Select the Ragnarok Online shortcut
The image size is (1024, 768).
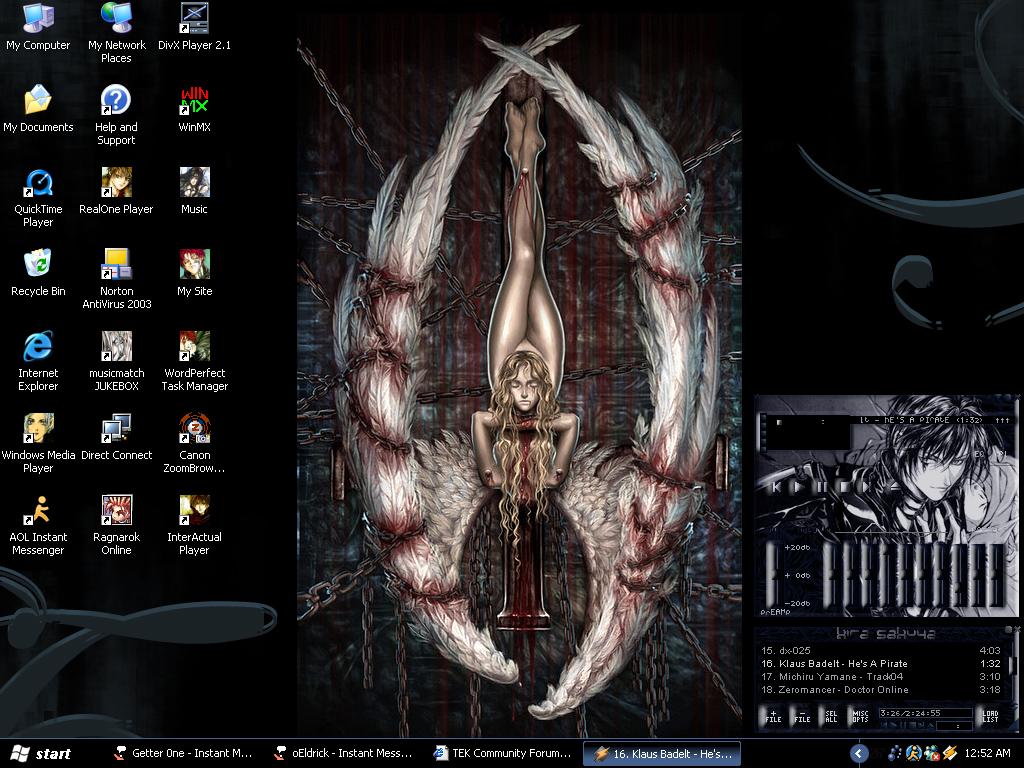pyautogui.click(x=116, y=525)
